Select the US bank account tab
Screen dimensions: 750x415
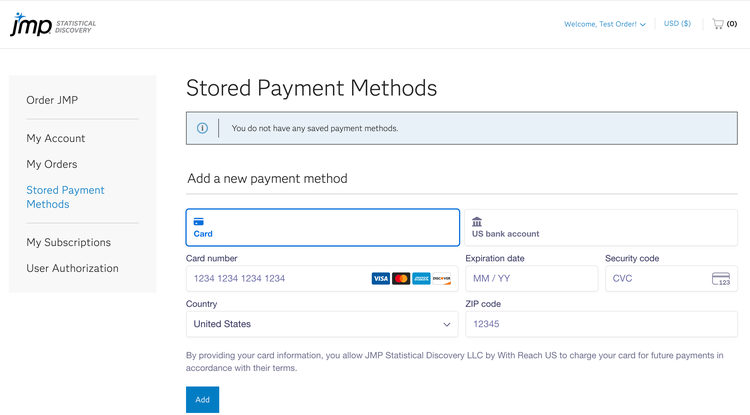pos(601,228)
